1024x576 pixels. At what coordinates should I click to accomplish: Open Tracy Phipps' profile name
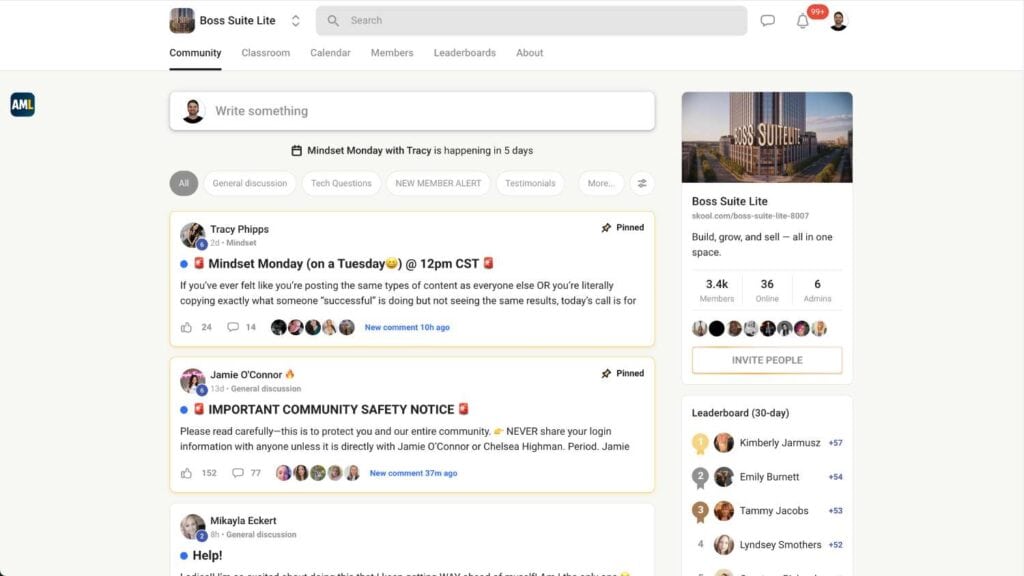click(239, 229)
